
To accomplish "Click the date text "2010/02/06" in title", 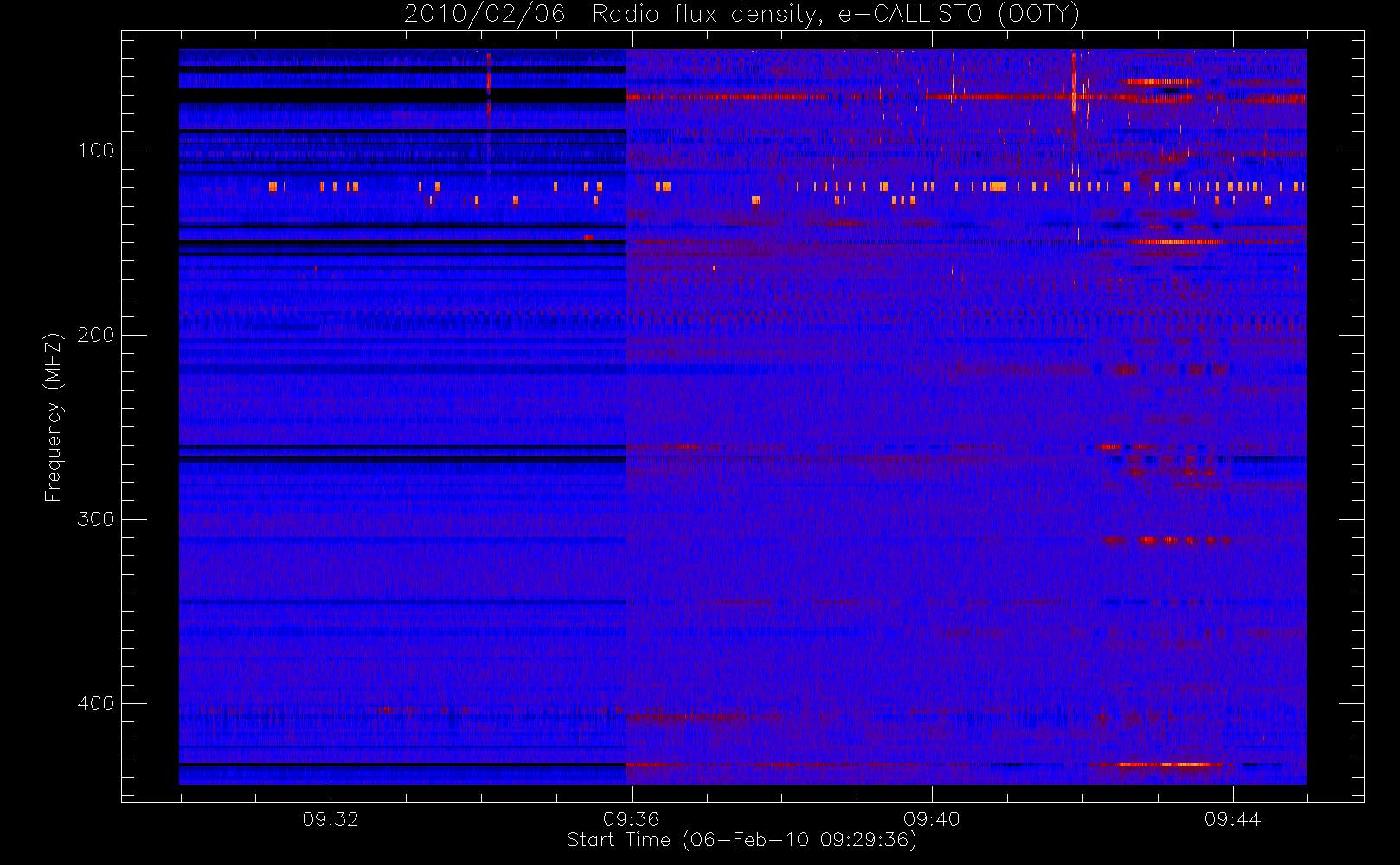I will [485, 15].
